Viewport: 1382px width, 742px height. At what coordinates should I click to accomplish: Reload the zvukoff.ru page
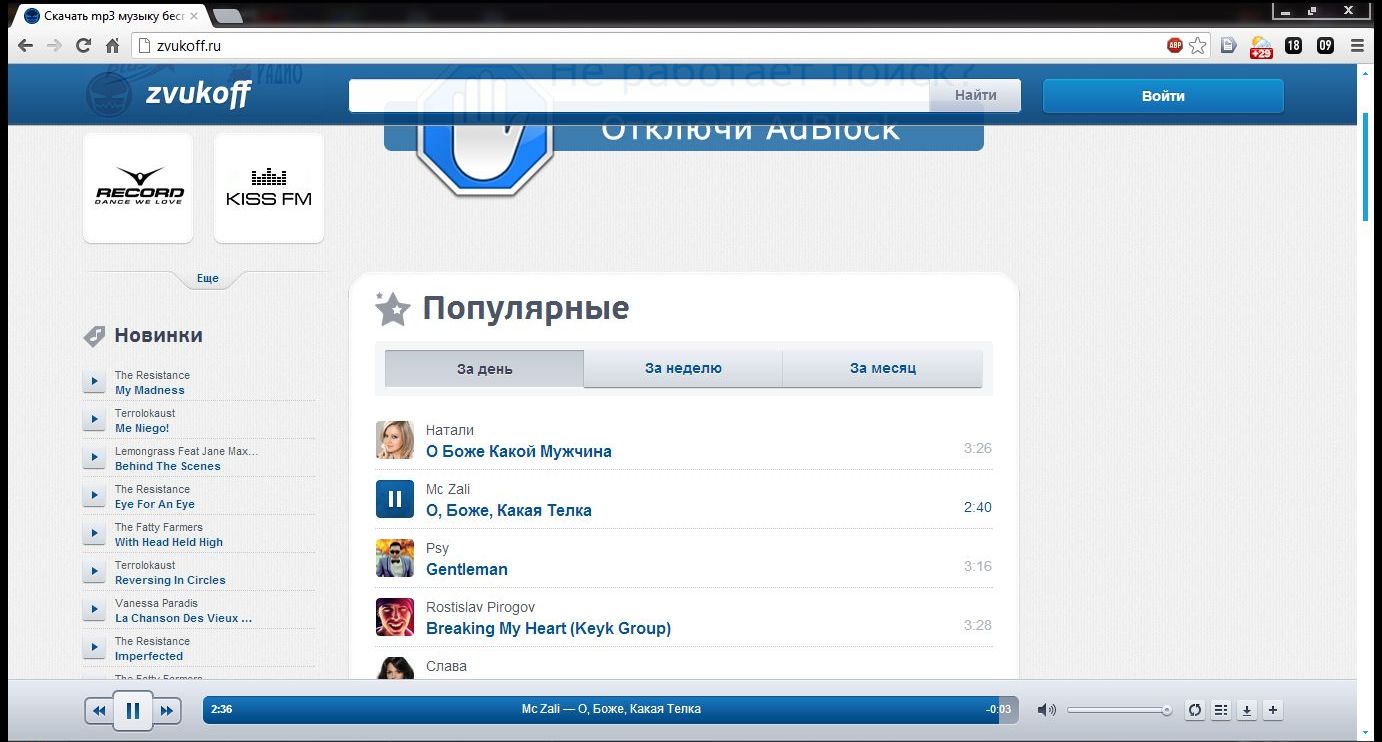[83, 45]
